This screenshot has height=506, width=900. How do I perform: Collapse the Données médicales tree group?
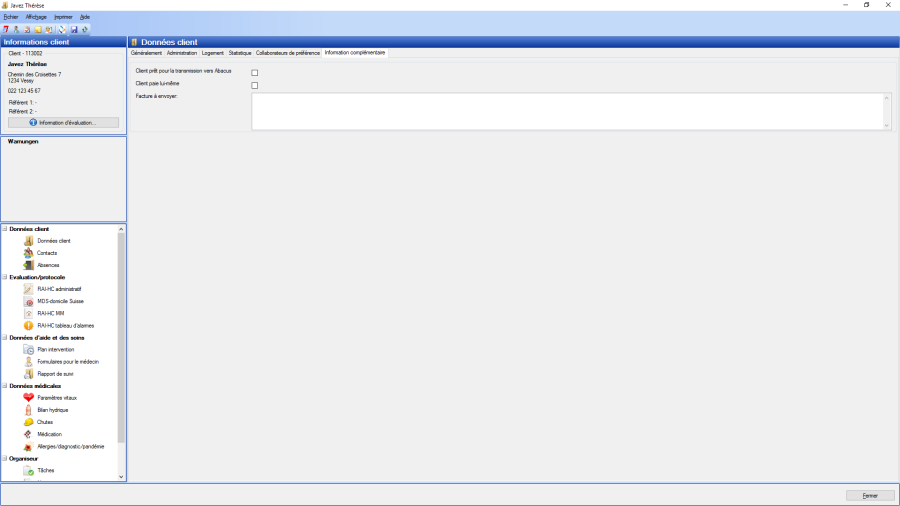pyautogui.click(x=5, y=386)
